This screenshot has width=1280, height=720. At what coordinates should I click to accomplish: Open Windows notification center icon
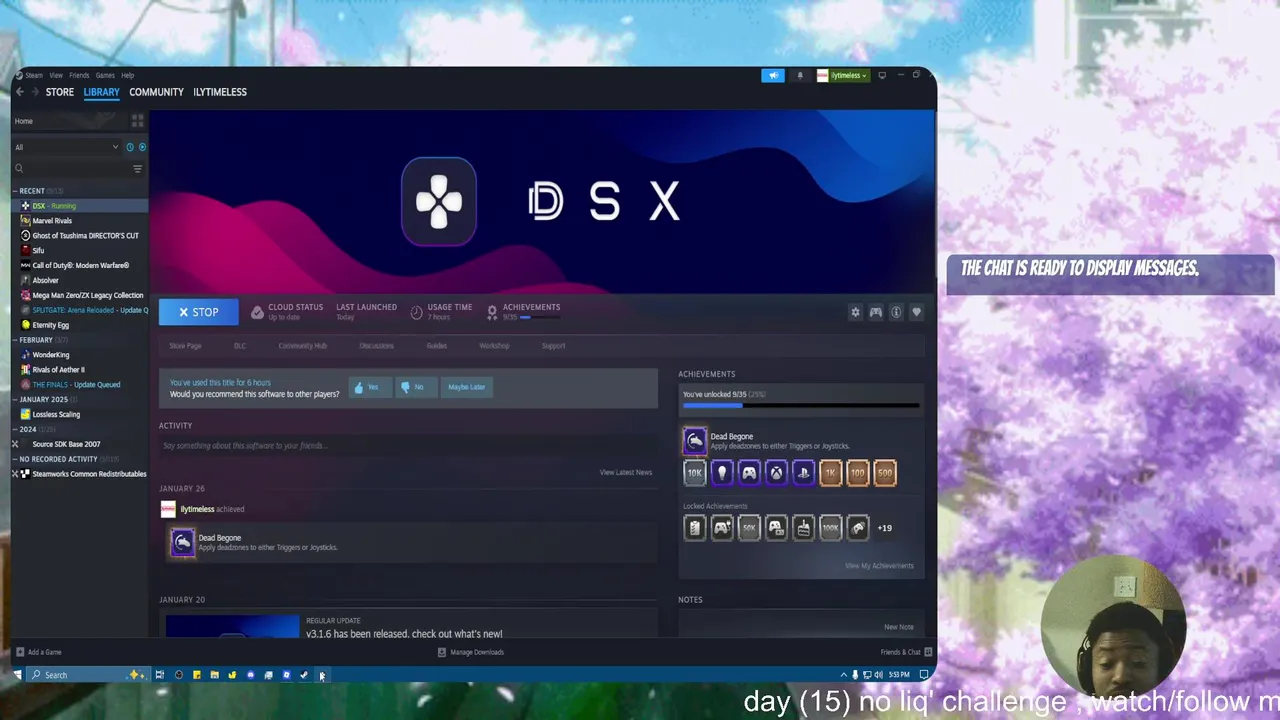click(x=924, y=675)
